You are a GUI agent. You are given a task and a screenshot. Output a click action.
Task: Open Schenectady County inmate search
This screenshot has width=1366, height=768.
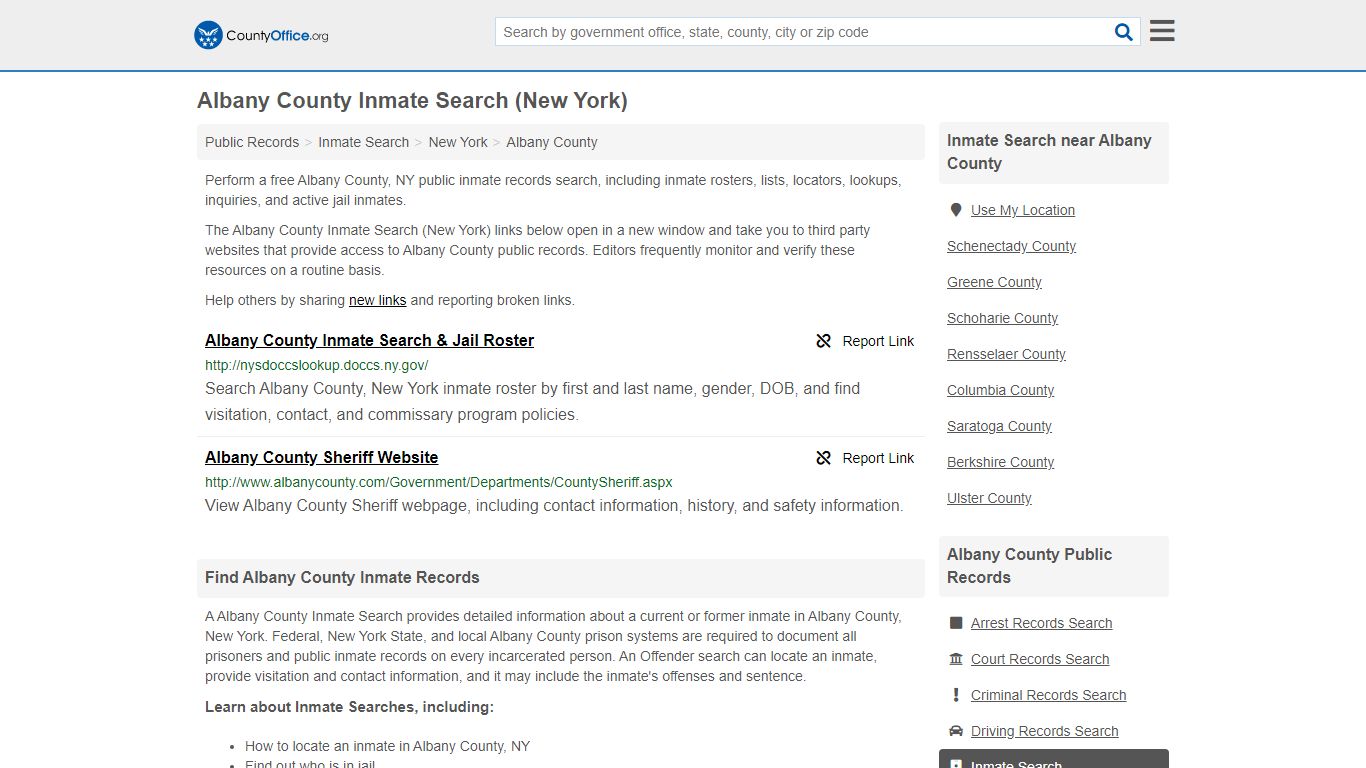[1011, 246]
